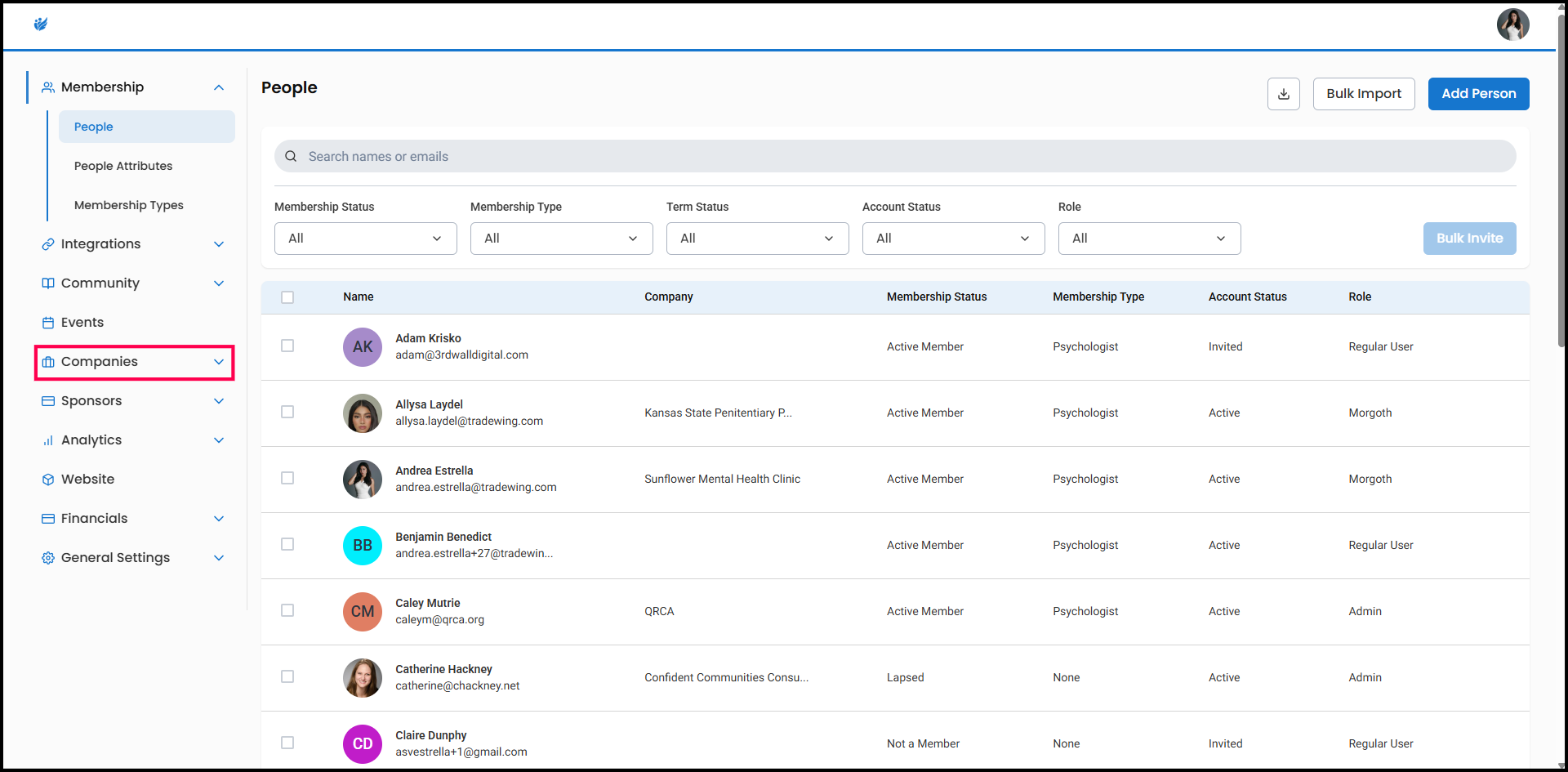The height and width of the screenshot is (772, 1568).
Task: Open People Attributes in the sidebar
Action: tap(123, 166)
